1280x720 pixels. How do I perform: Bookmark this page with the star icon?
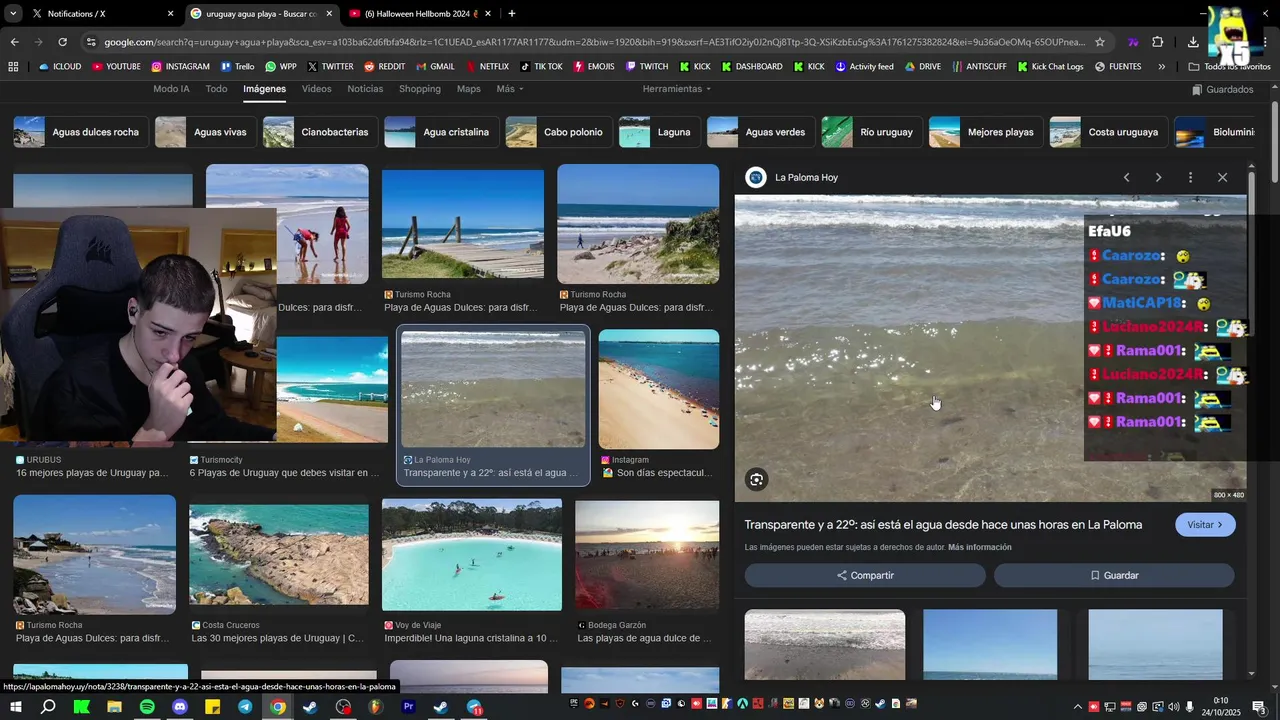click(1100, 42)
